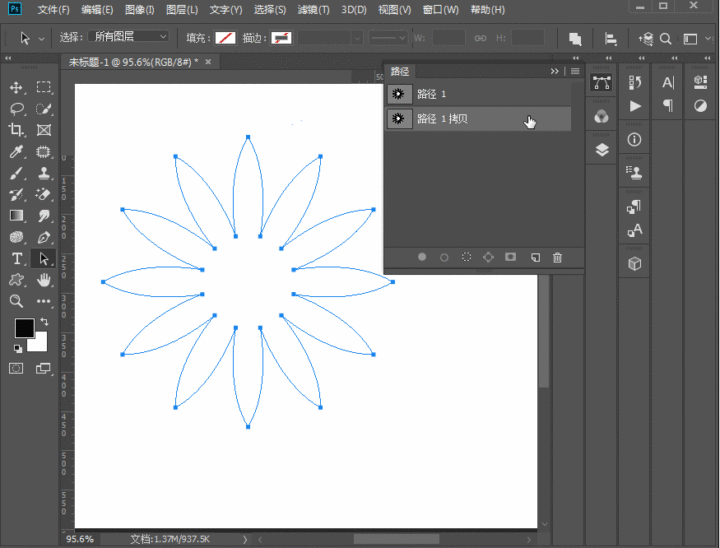Select the Sponge tool

(x=17, y=237)
